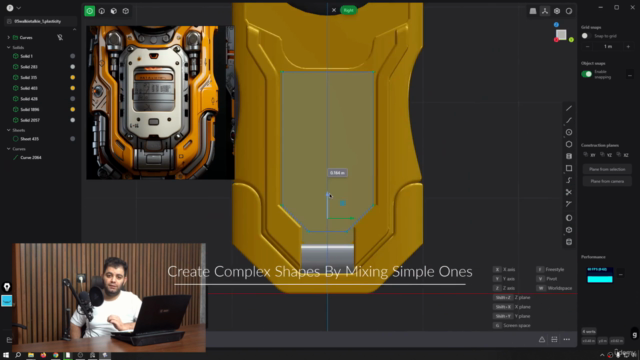This screenshot has width=640, height=360.
Task: Open the Plasticity logo dropdown menu
Action: click(x=13, y=8)
